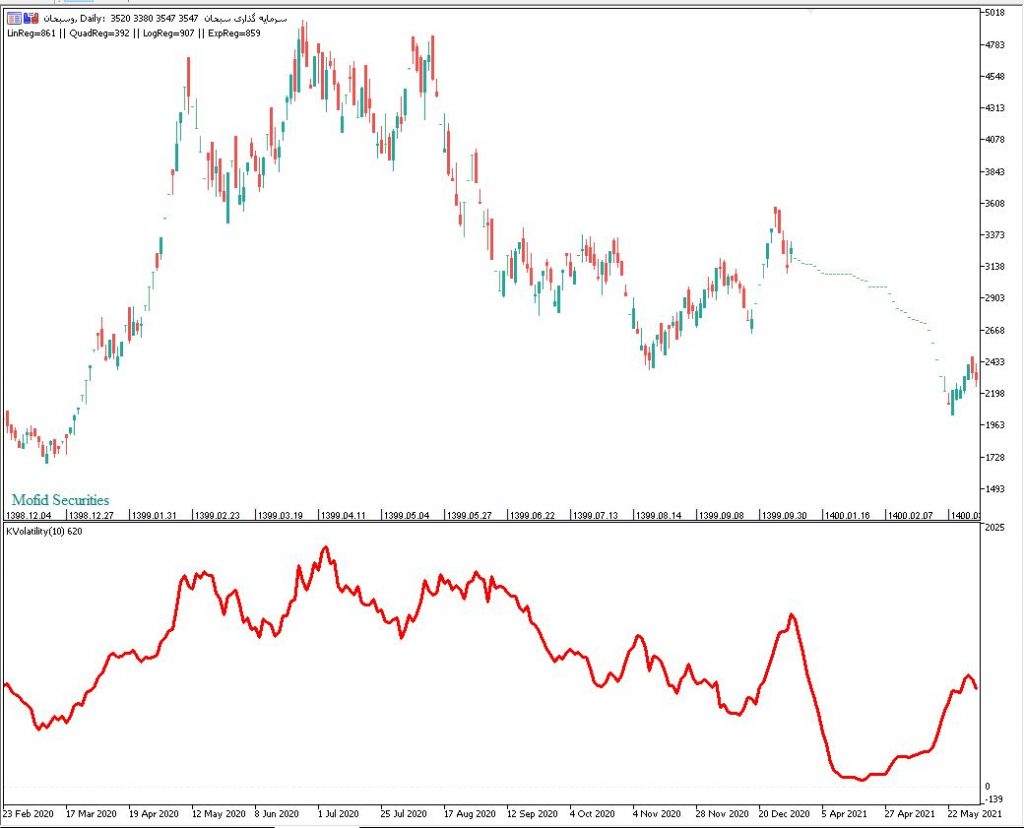Image resolution: width=1024 pixels, height=828 pixels.
Task: Click the 1398.12.04 date label
Action: tap(28, 515)
